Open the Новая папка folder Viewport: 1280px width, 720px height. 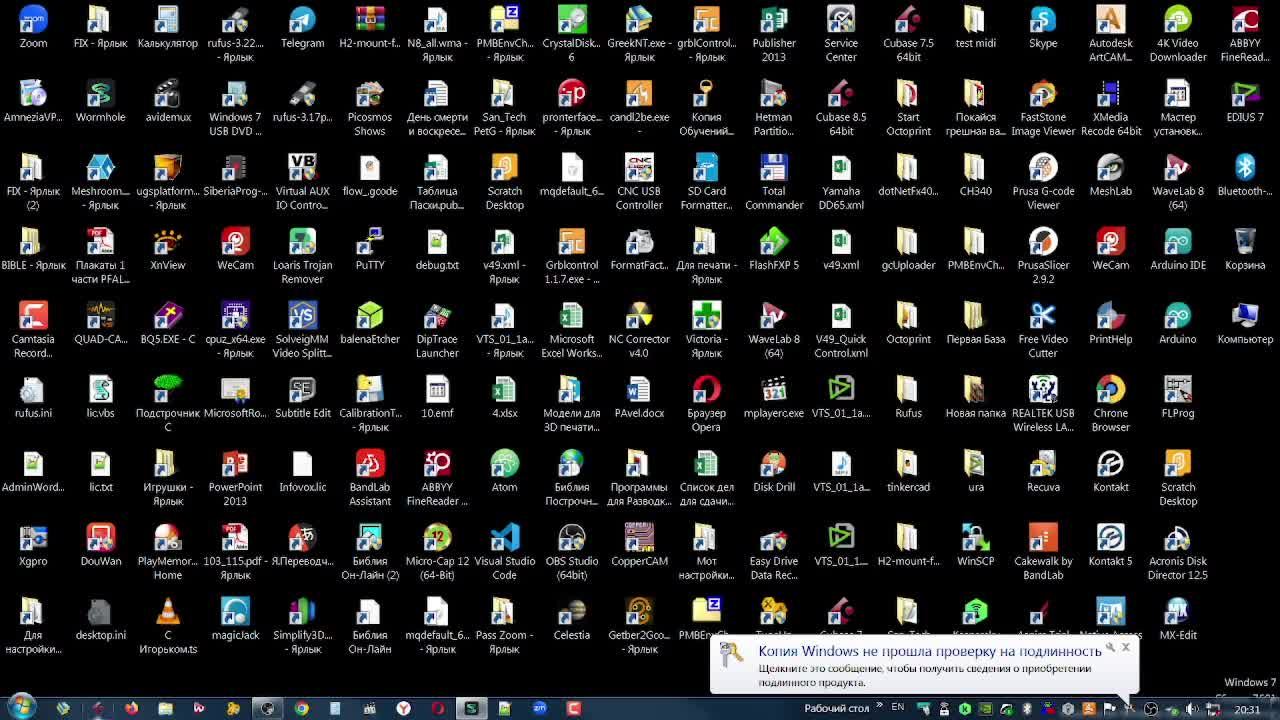[x=976, y=397]
